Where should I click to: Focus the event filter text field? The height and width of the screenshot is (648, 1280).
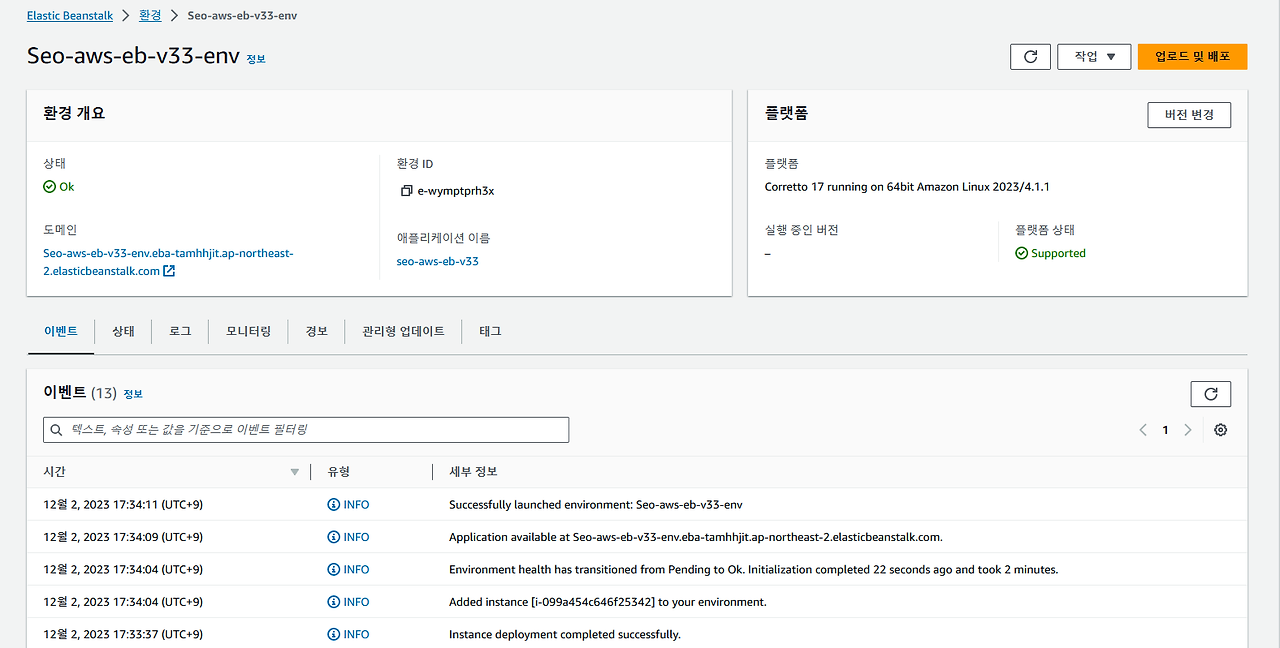[306, 430]
